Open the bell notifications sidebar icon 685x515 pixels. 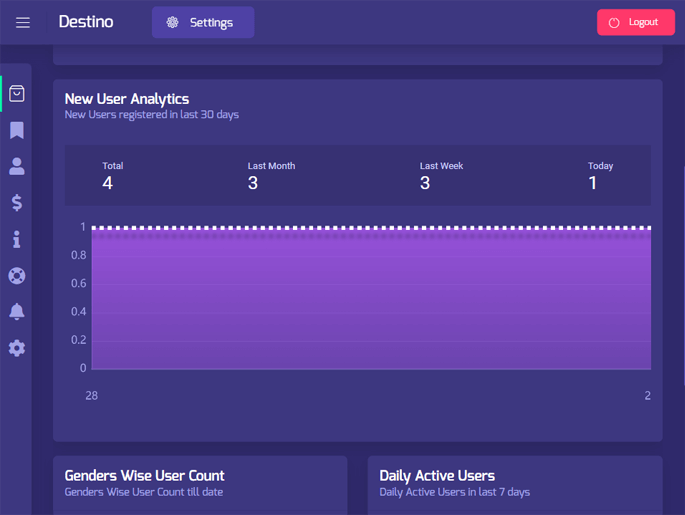17,312
